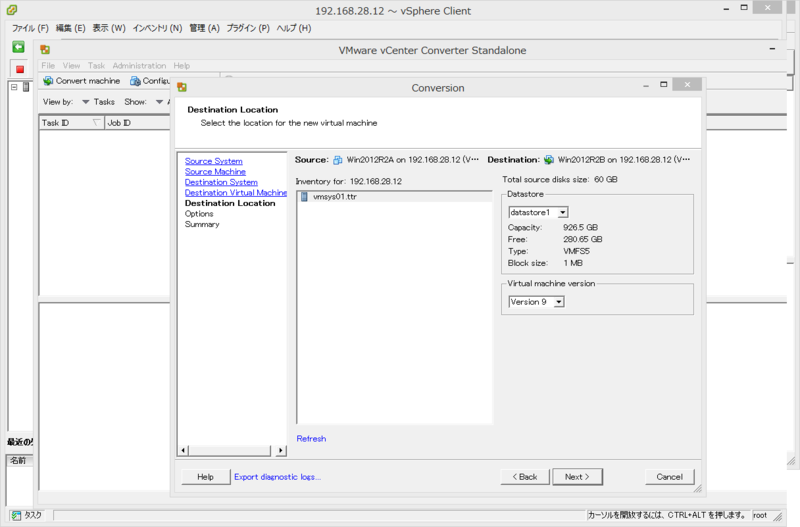Click the Convert machine toolbar icon
800x527 pixels.
(x=48, y=81)
